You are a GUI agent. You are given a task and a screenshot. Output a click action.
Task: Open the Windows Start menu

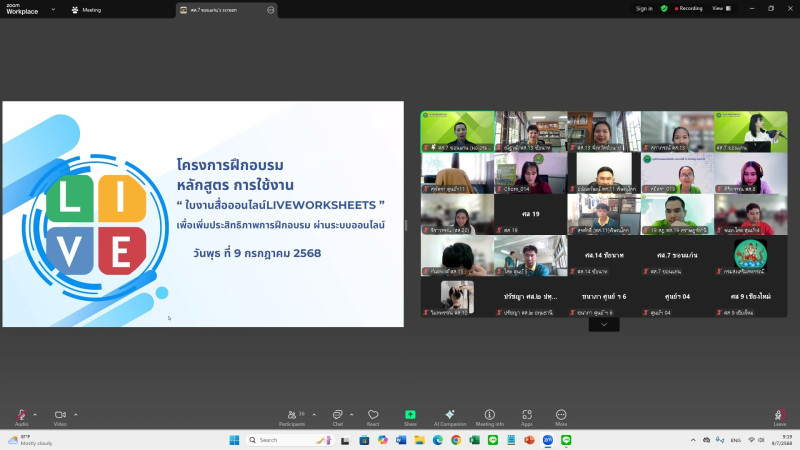234,440
